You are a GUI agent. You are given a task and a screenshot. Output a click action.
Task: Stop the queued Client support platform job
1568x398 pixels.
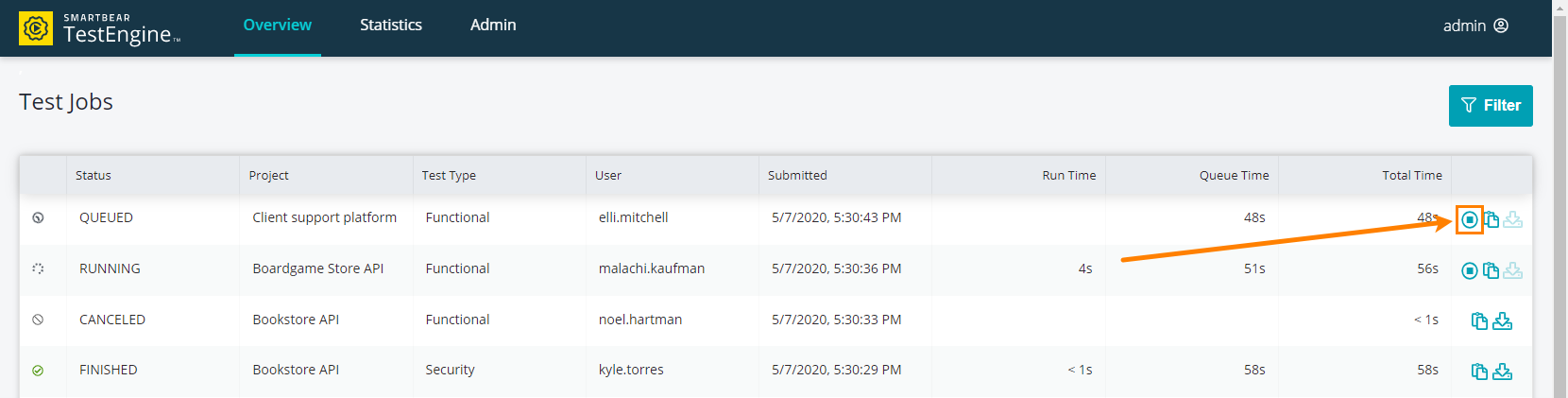coord(1470,219)
